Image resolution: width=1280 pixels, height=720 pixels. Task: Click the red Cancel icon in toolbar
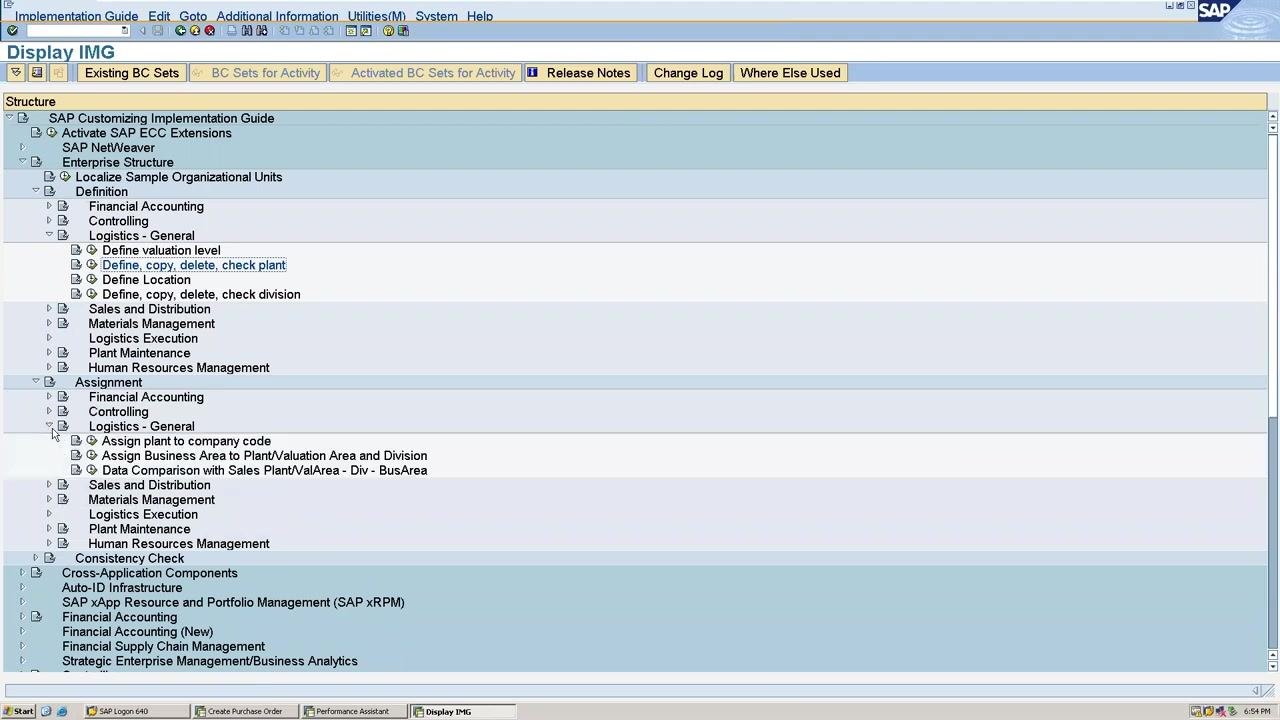pyautogui.click(x=209, y=31)
